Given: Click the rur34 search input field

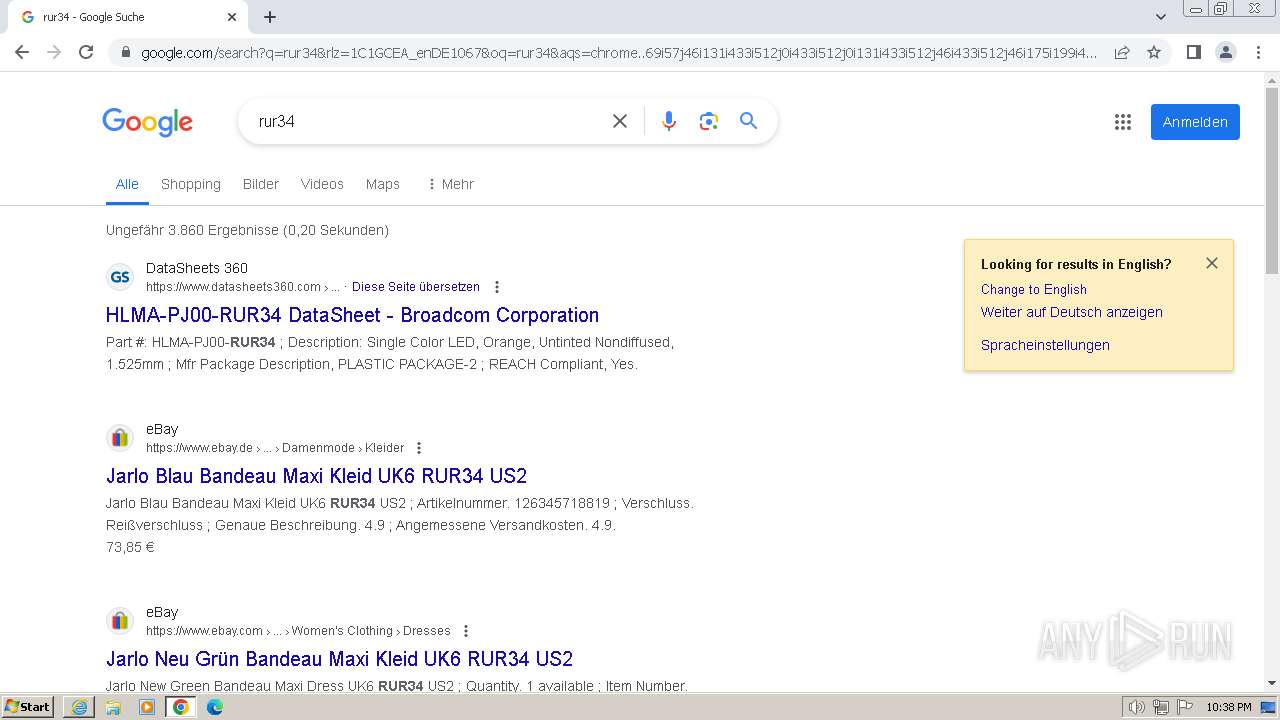Looking at the screenshot, I should tap(425, 121).
